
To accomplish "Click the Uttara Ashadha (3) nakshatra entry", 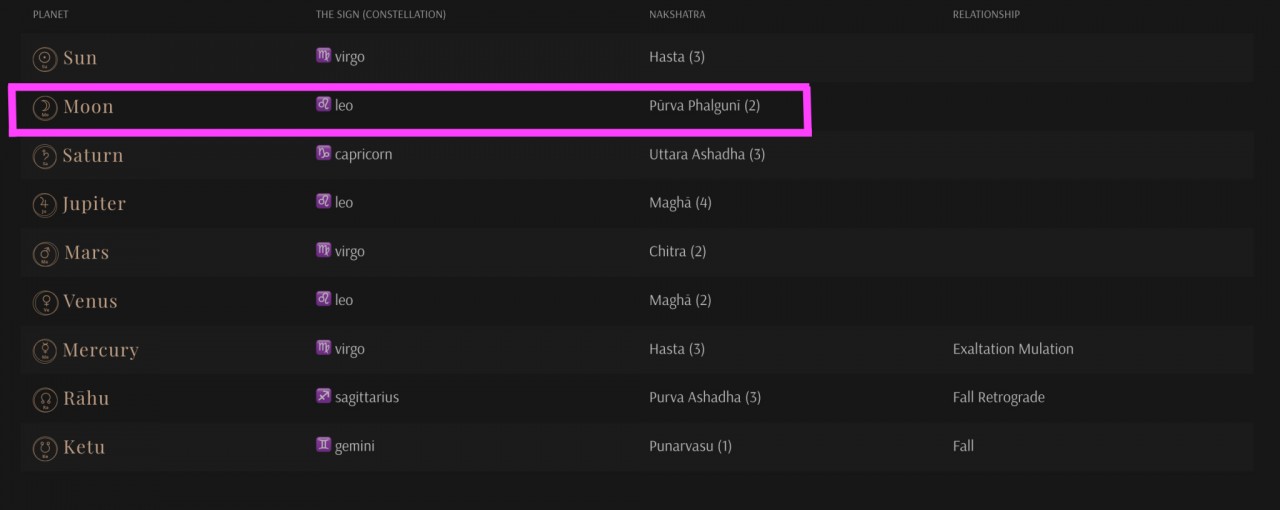I will tap(706, 154).
